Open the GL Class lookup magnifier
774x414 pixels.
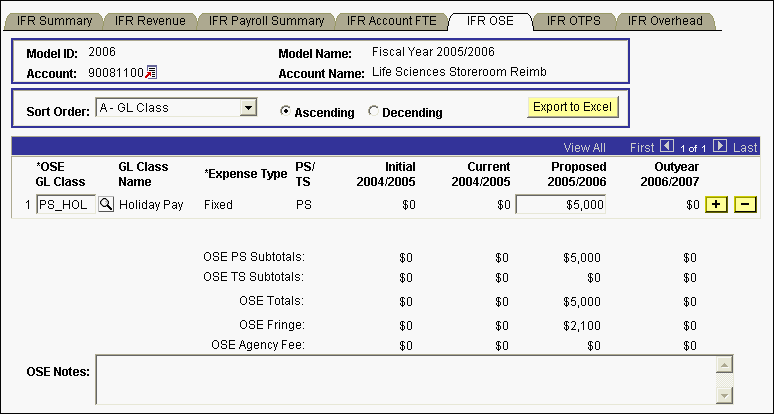[x=105, y=204]
